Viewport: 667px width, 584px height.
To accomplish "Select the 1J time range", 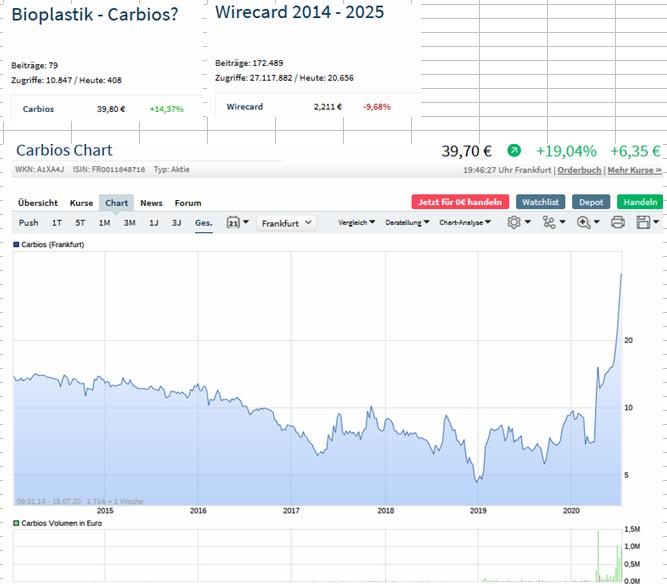I will pyautogui.click(x=154, y=222).
